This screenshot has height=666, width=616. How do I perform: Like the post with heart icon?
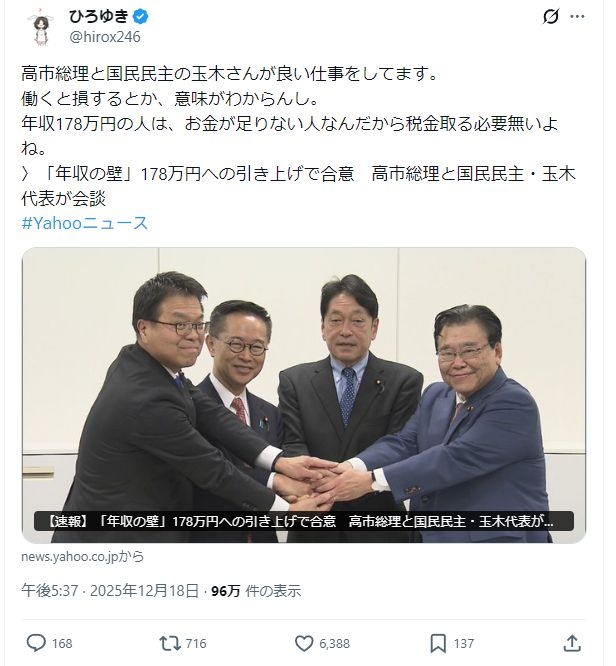tap(304, 643)
